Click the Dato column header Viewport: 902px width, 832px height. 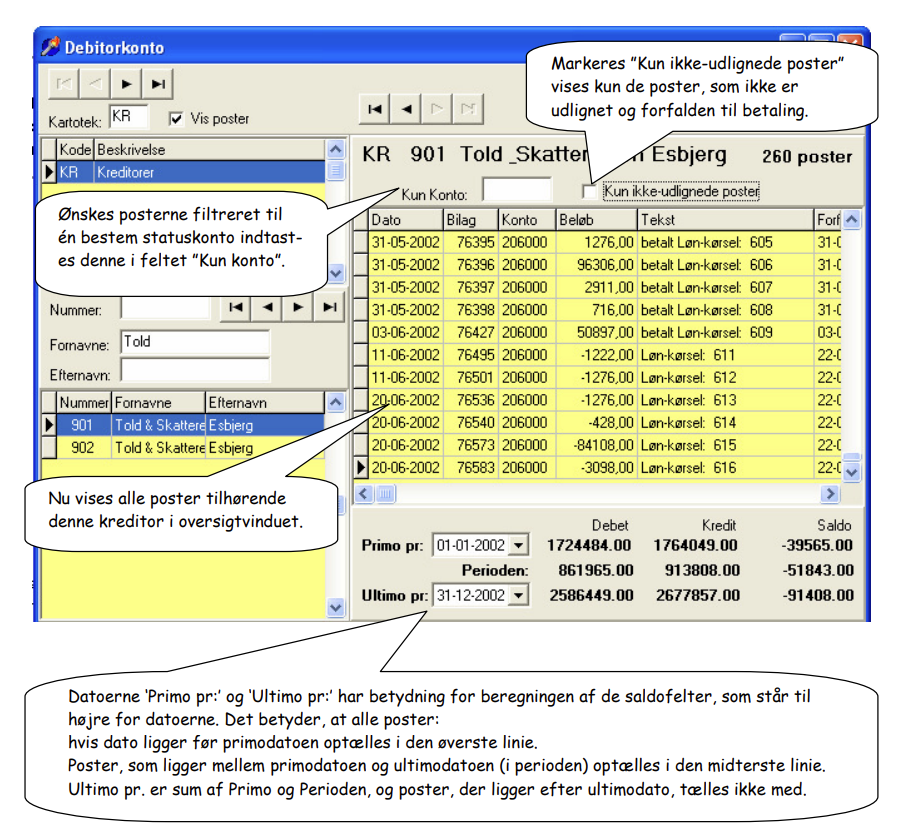click(406, 220)
